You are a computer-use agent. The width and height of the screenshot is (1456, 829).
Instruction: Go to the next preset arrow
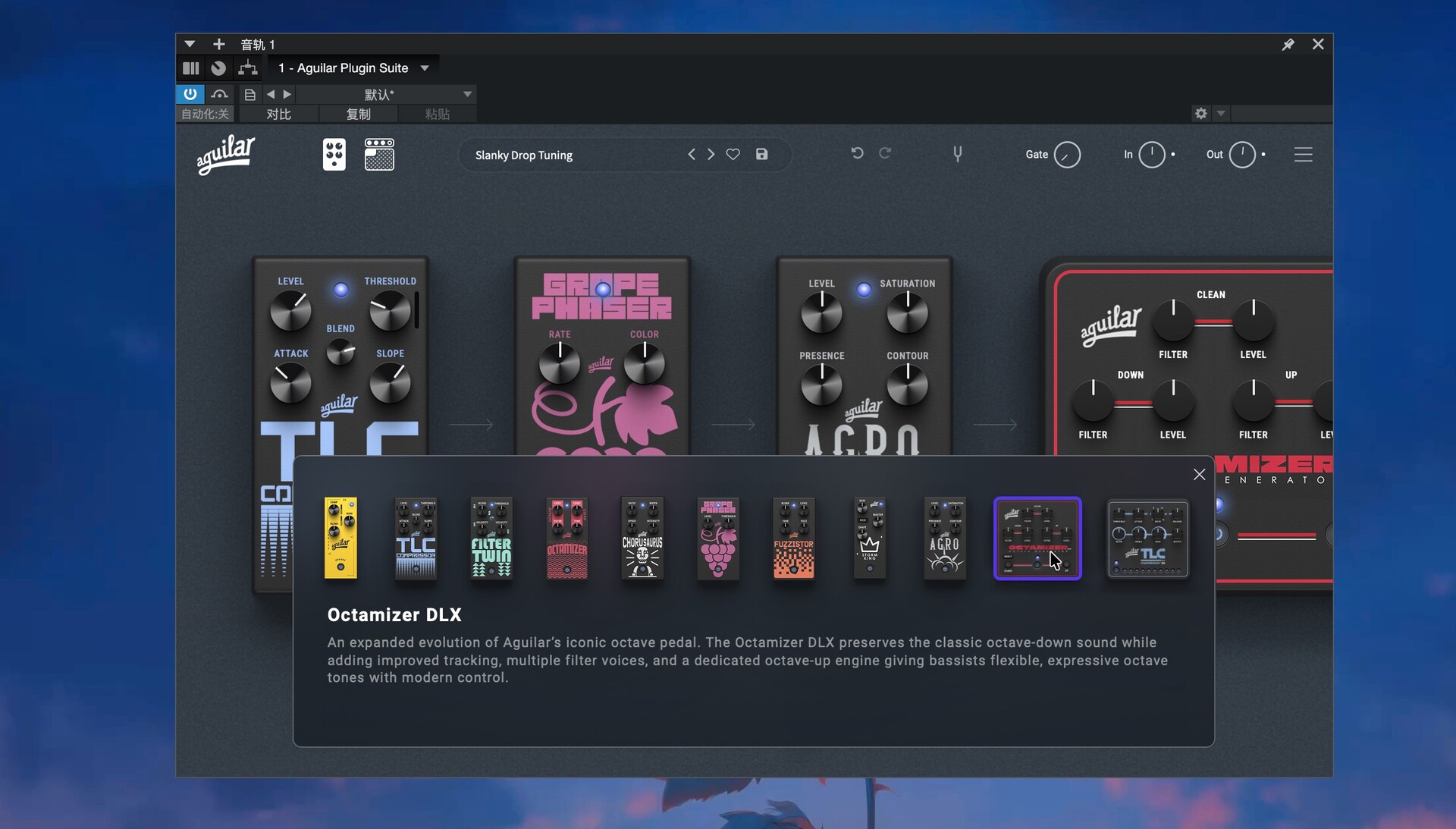coord(711,155)
